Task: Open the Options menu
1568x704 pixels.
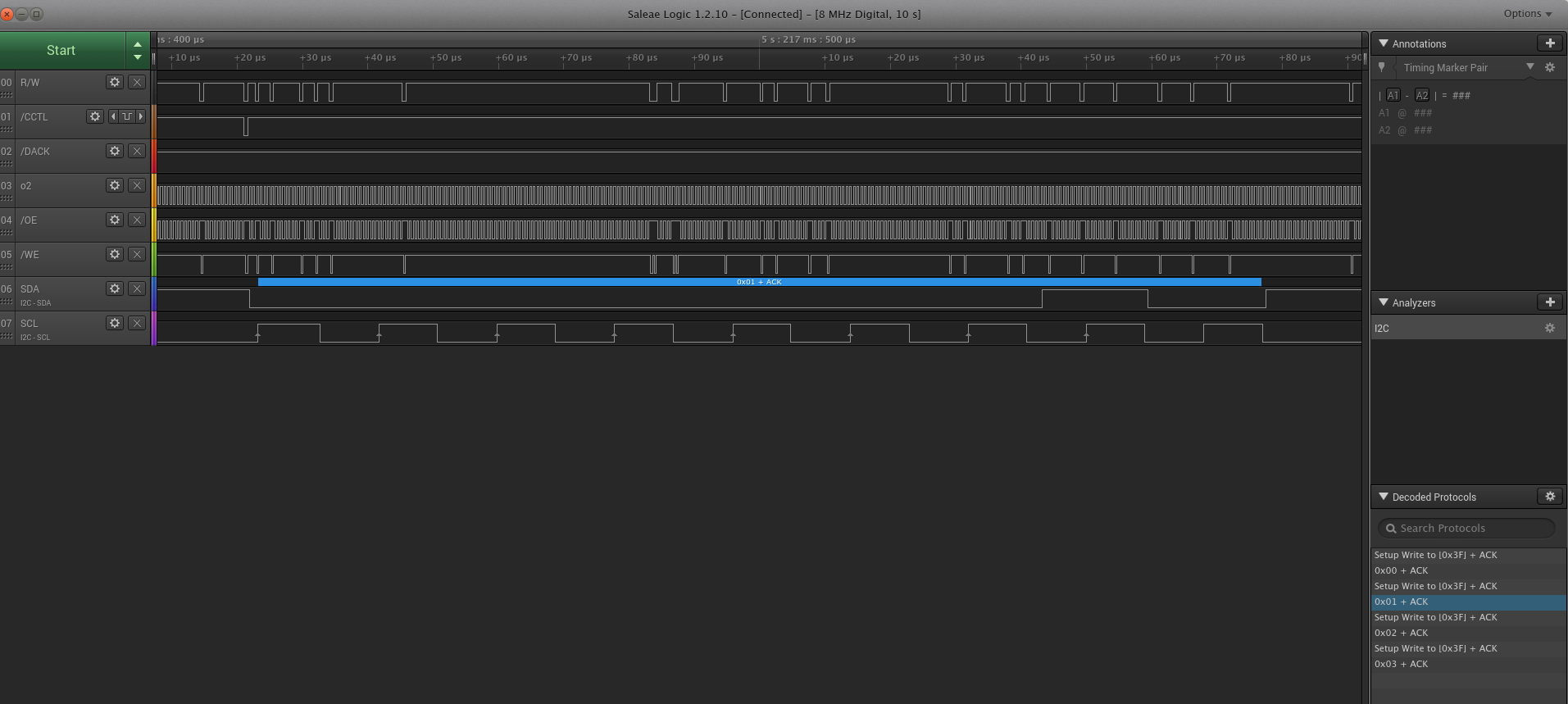Action: [1527, 14]
